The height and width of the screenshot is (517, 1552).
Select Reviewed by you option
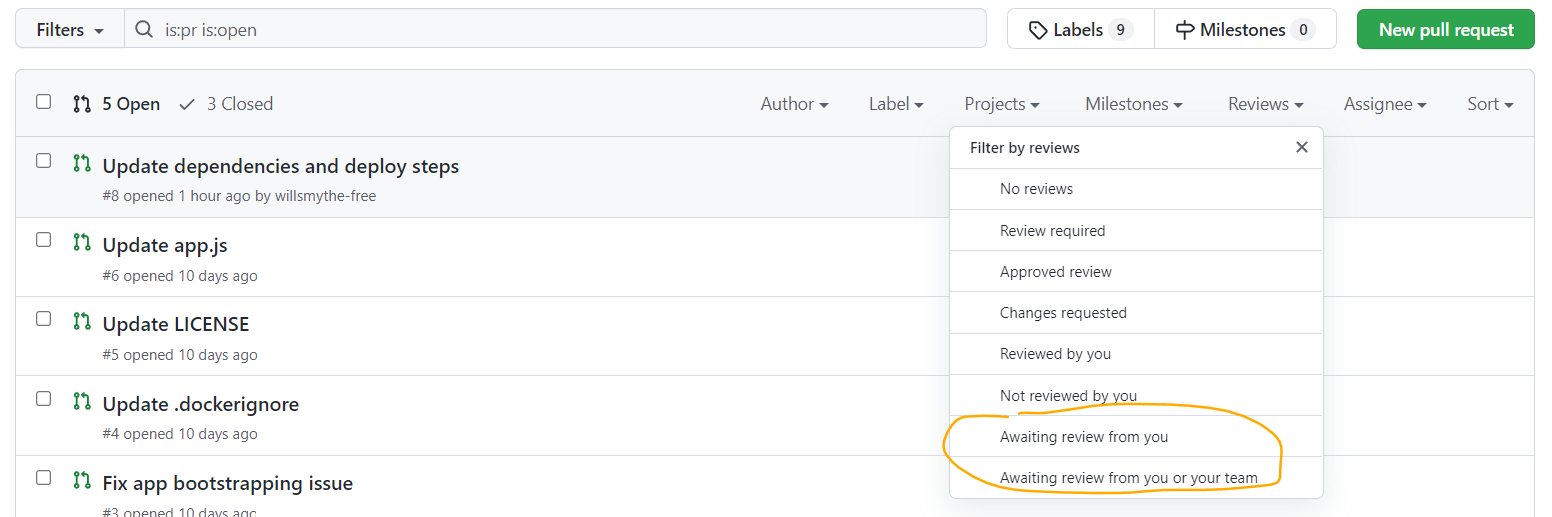pyautogui.click(x=1136, y=353)
